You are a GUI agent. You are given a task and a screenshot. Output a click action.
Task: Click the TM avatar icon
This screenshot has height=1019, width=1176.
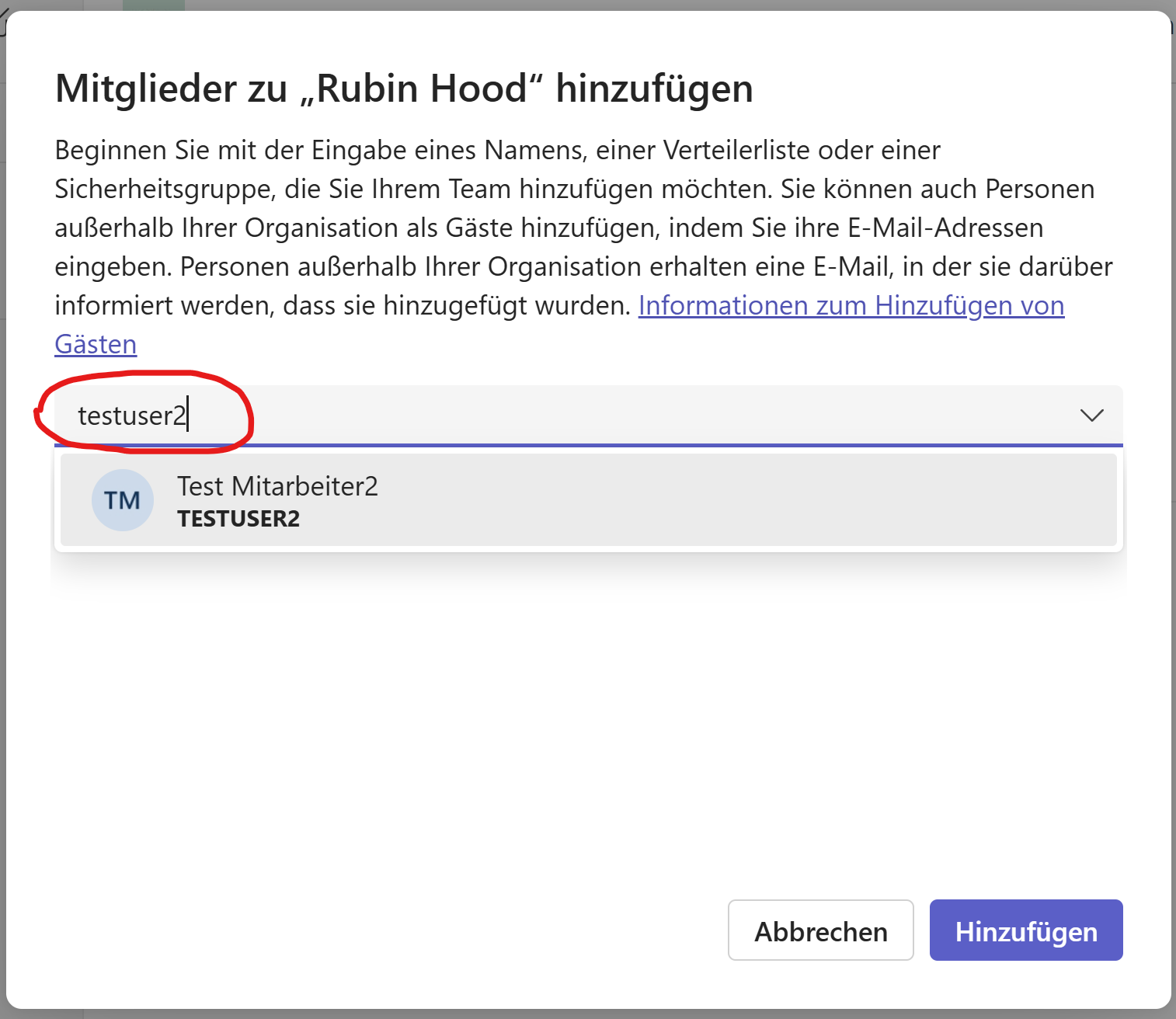coord(122,500)
